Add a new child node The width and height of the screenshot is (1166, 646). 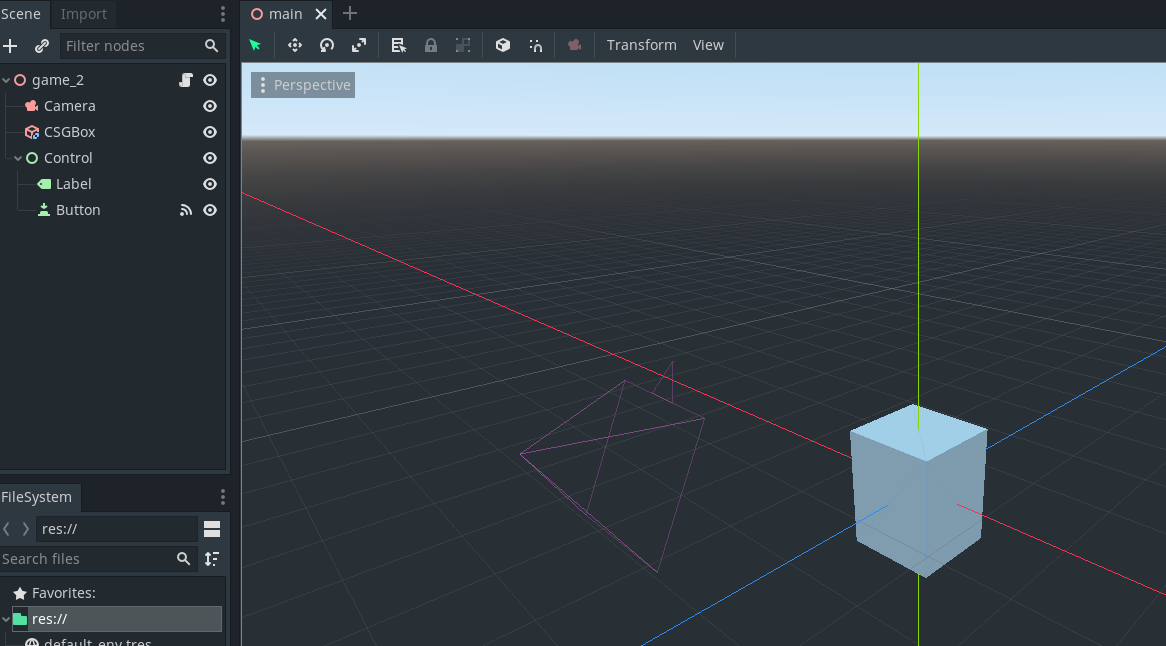tap(10, 46)
